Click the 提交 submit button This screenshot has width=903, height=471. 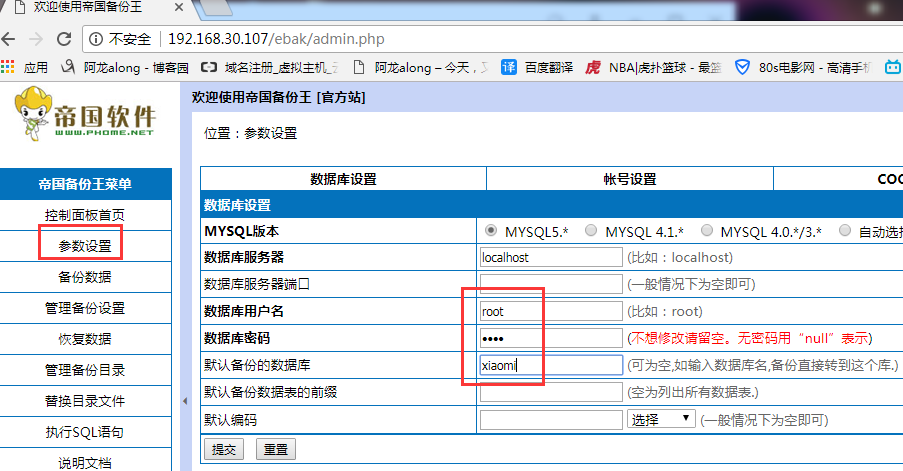223,449
